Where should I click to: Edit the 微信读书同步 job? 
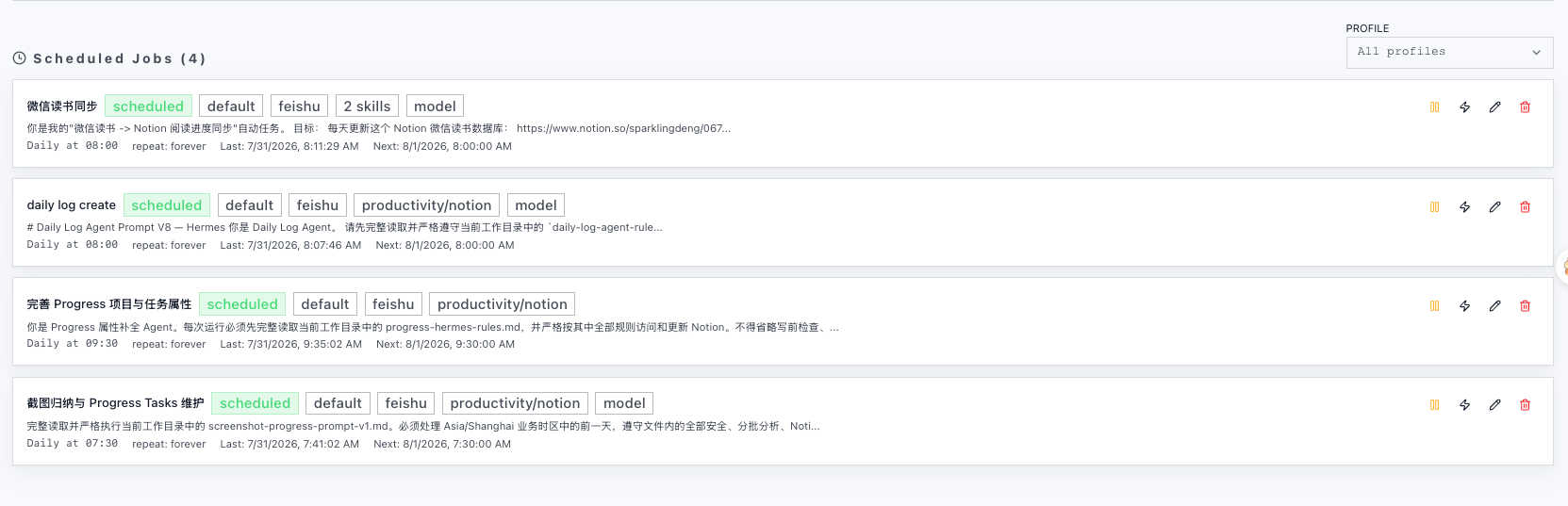1494,107
